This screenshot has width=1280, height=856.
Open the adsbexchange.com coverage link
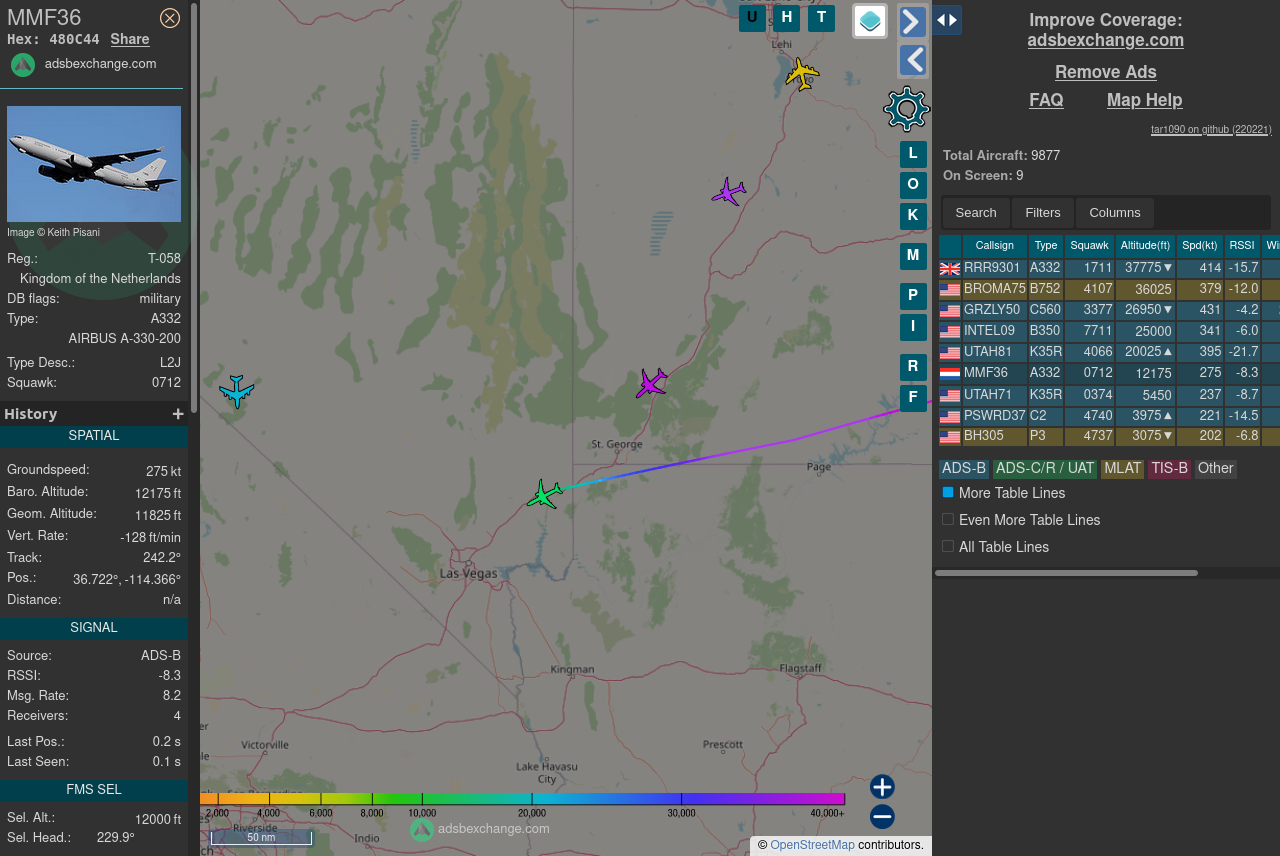click(1105, 40)
